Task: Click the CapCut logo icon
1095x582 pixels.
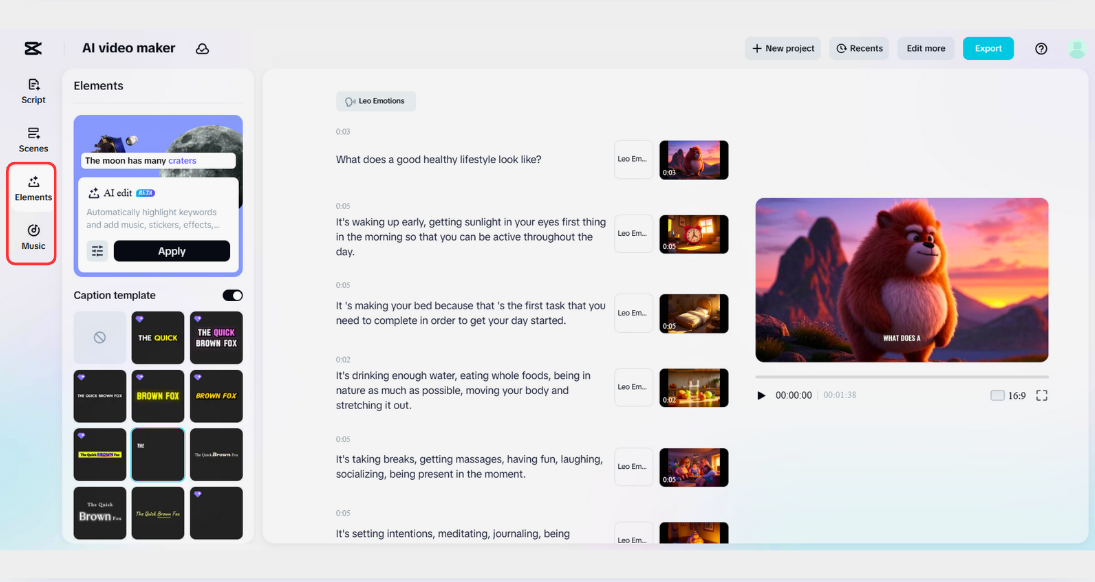Action: [33, 48]
